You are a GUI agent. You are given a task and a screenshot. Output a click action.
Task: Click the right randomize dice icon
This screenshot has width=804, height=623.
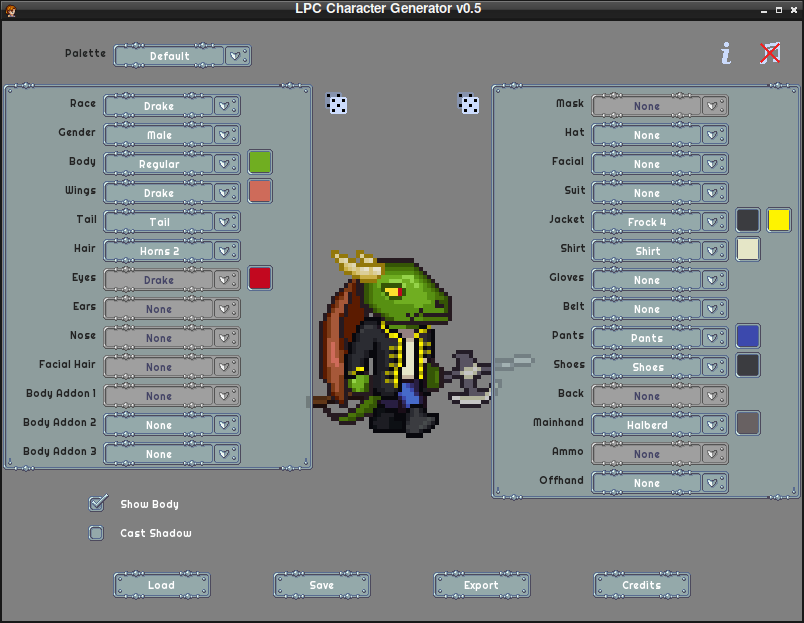click(468, 104)
